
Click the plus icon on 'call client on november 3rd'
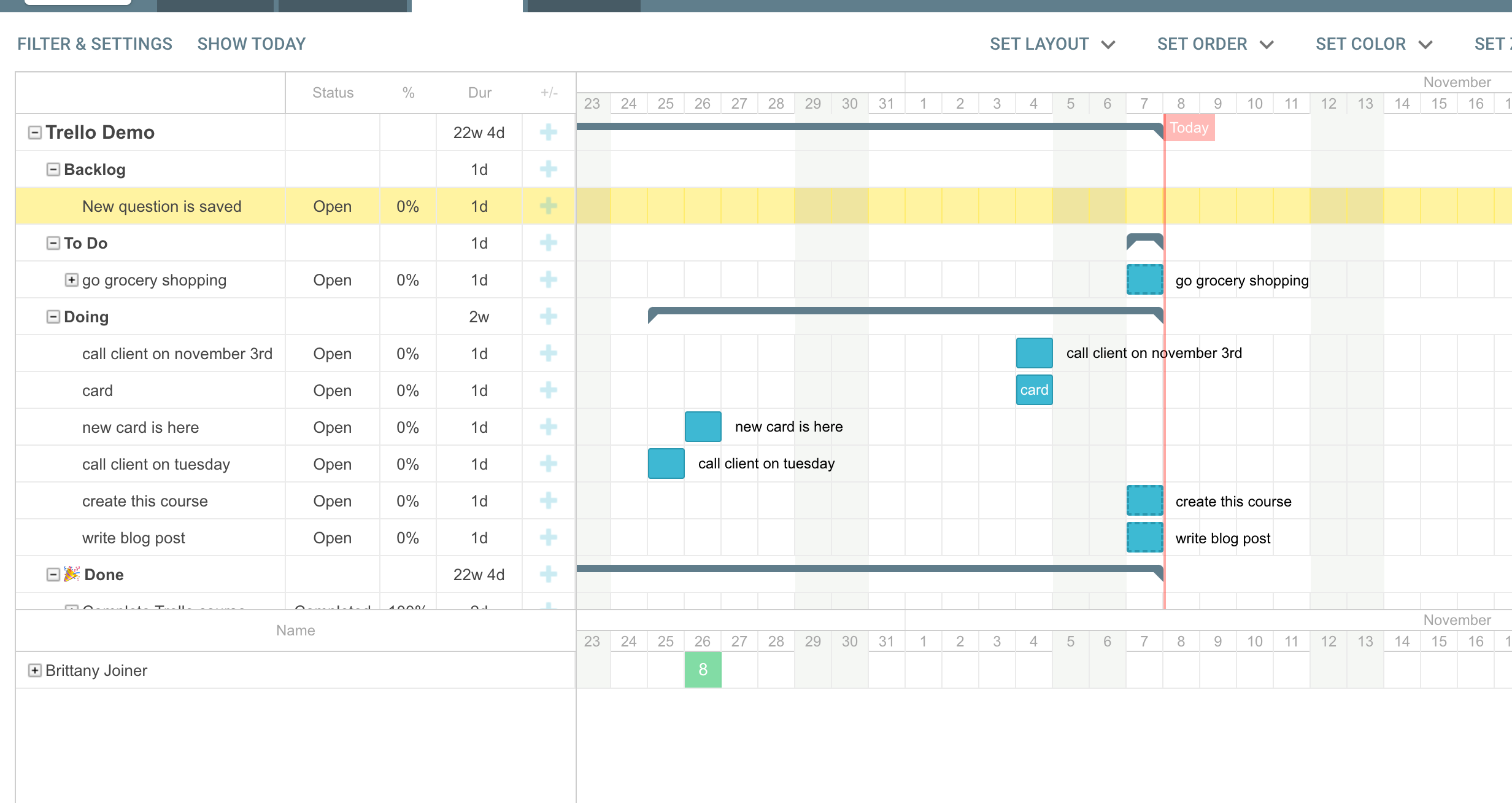coord(548,354)
